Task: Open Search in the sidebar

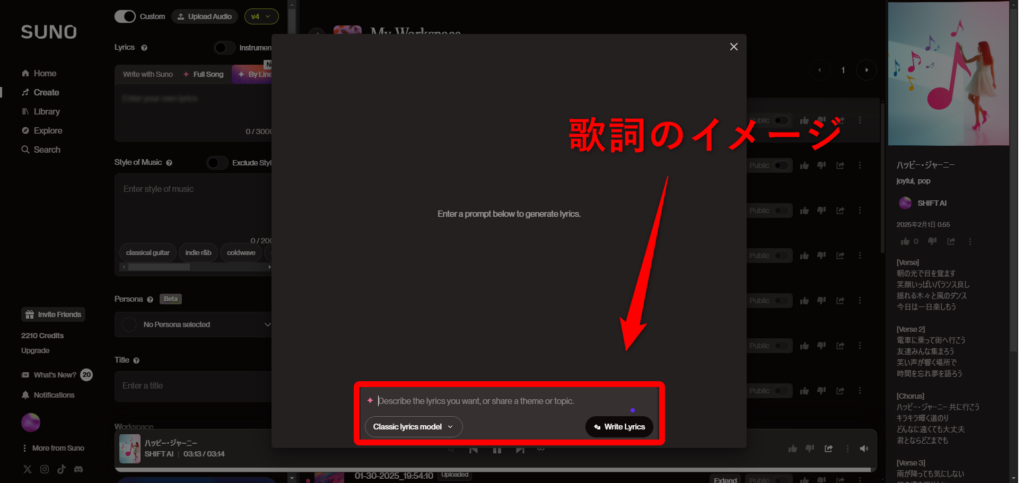Action: [46, 150]
